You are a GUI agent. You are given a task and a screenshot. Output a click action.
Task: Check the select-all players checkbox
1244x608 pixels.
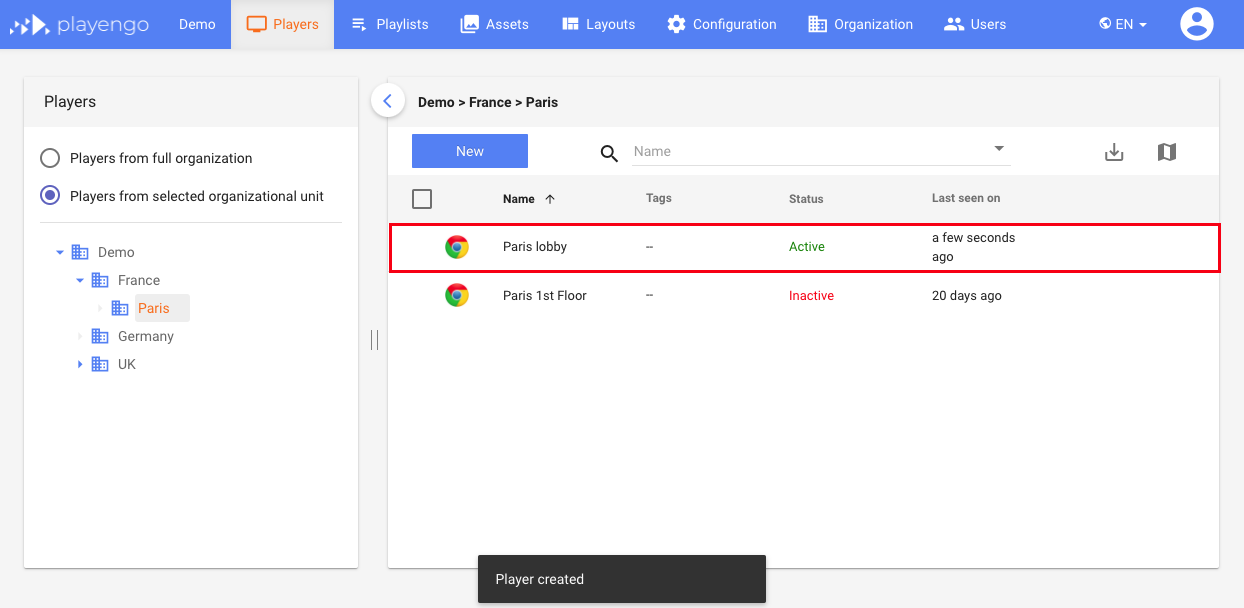pyautogui.click(x=422, y=199)
